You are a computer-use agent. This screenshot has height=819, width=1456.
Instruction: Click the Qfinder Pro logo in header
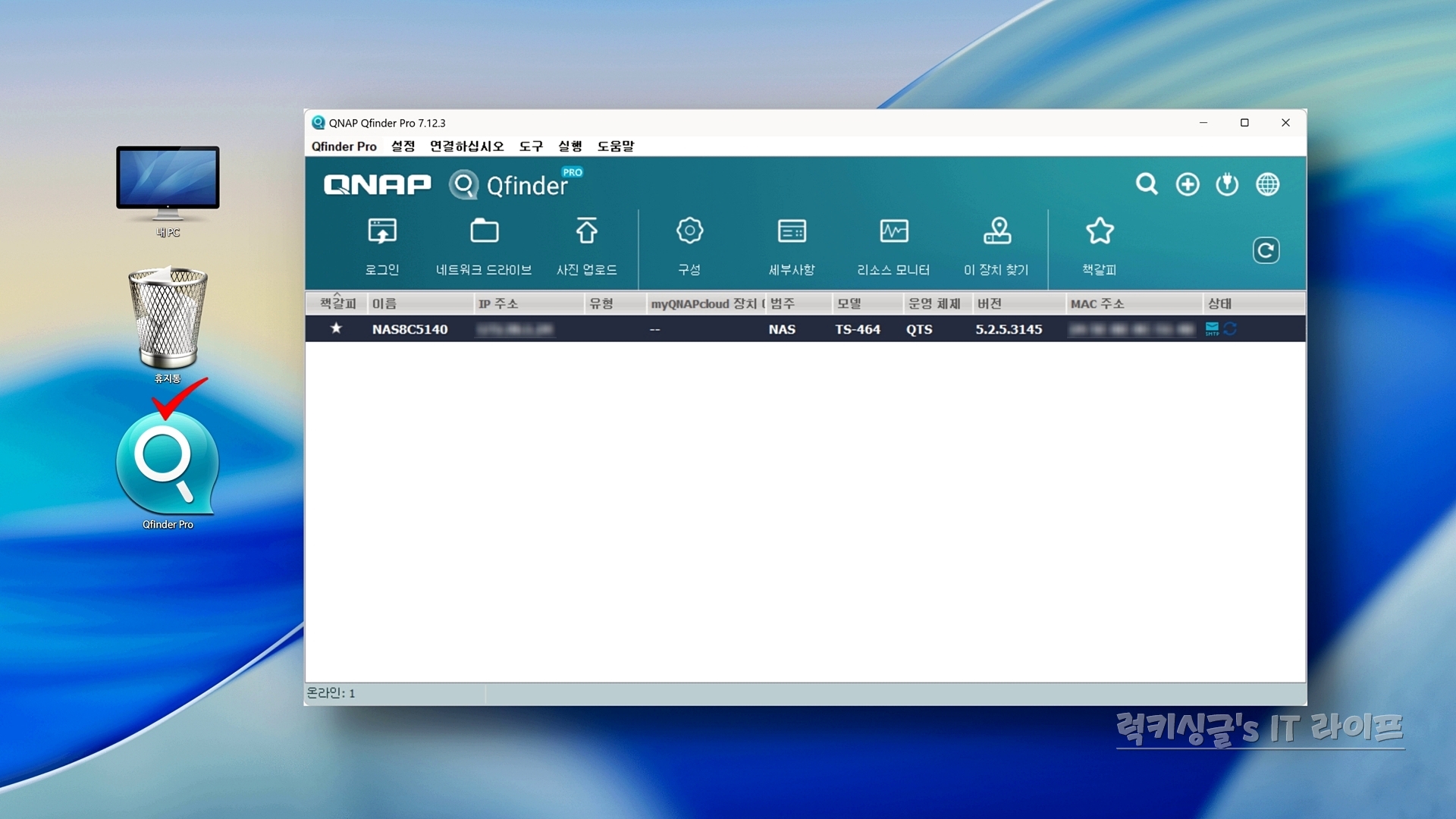coord(516,184)
